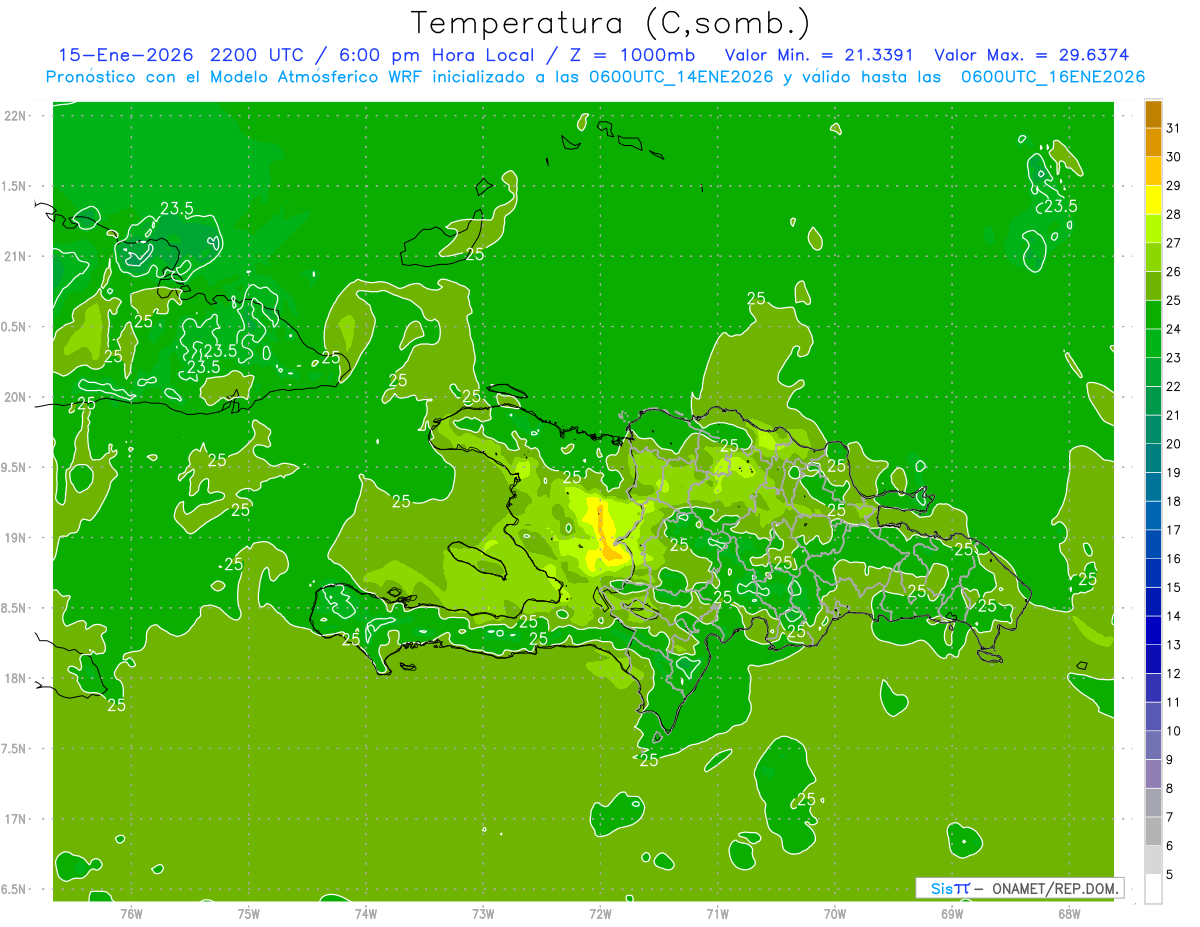Screen dimensions: 1200x927
Task: Select the yellow swatch between 28 and 29
Action: [x=1153, y=201]
